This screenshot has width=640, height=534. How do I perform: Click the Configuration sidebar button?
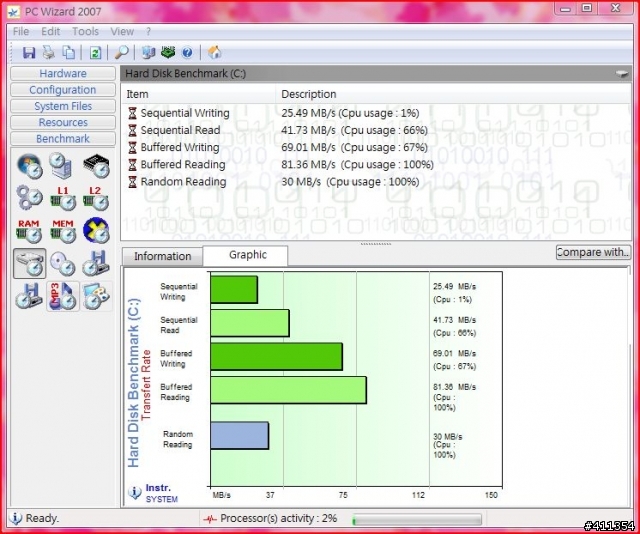[x=63, y=90]
